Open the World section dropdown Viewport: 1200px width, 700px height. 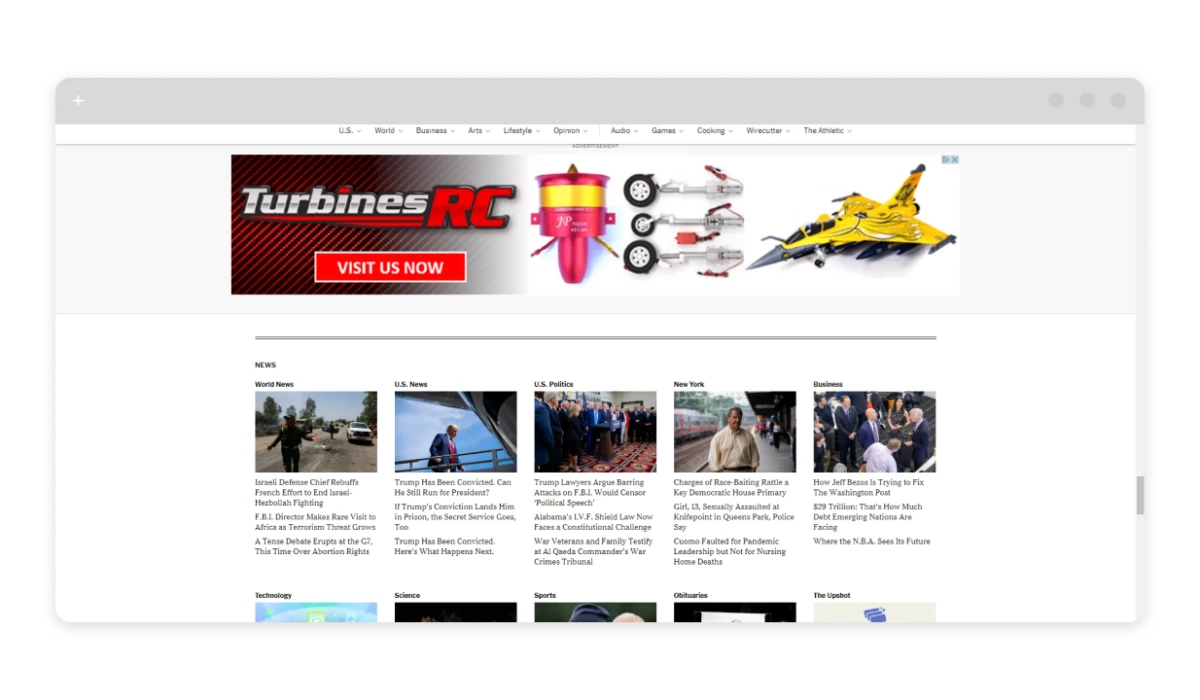tap(388, 131)
